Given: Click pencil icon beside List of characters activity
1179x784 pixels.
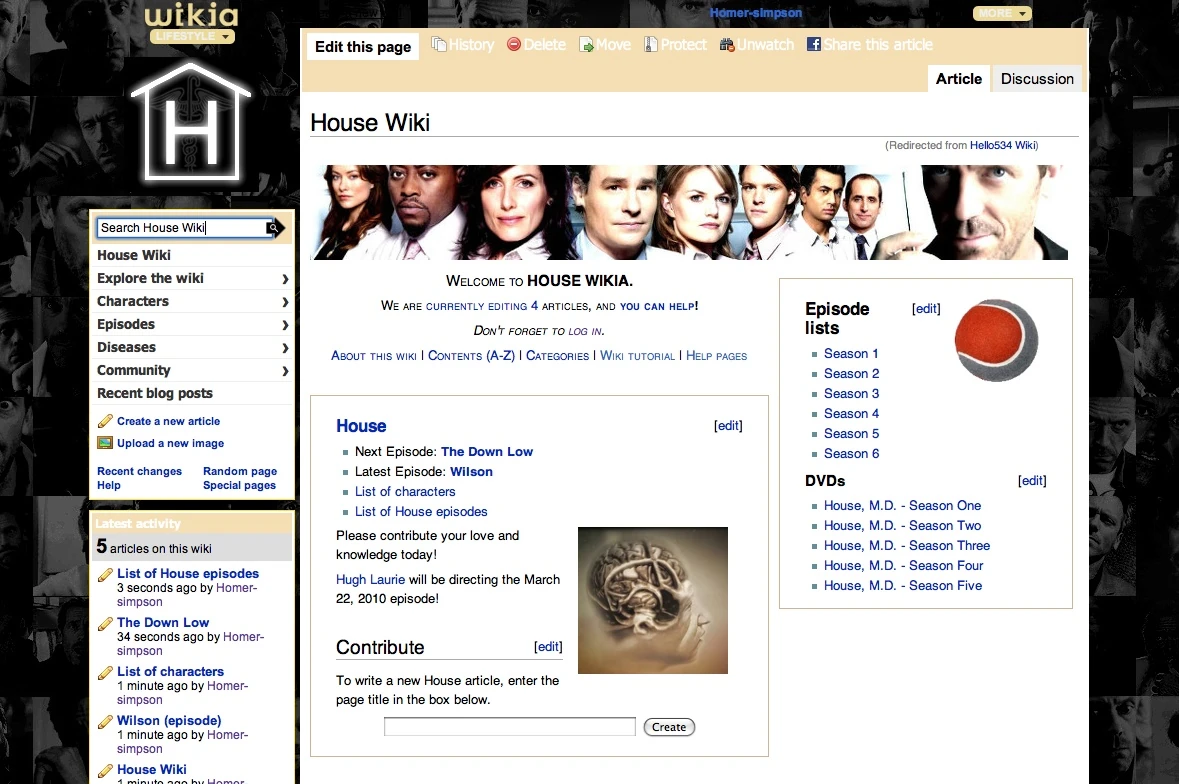Looking at the screenshot, I should coord(105,673).
